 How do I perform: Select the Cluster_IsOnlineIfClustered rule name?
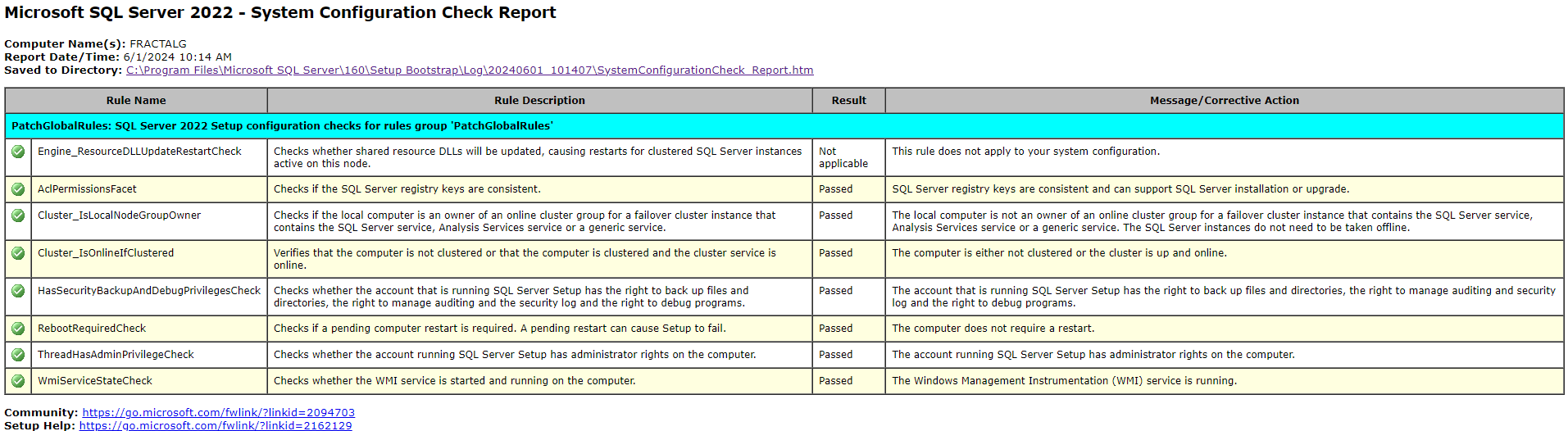[106, 253]
